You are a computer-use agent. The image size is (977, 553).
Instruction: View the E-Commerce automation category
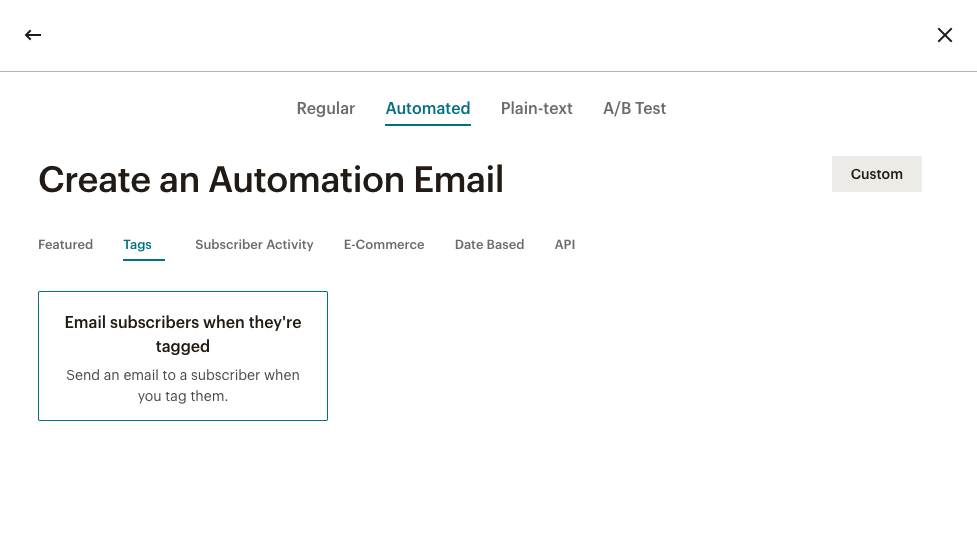tap(384, 245)
